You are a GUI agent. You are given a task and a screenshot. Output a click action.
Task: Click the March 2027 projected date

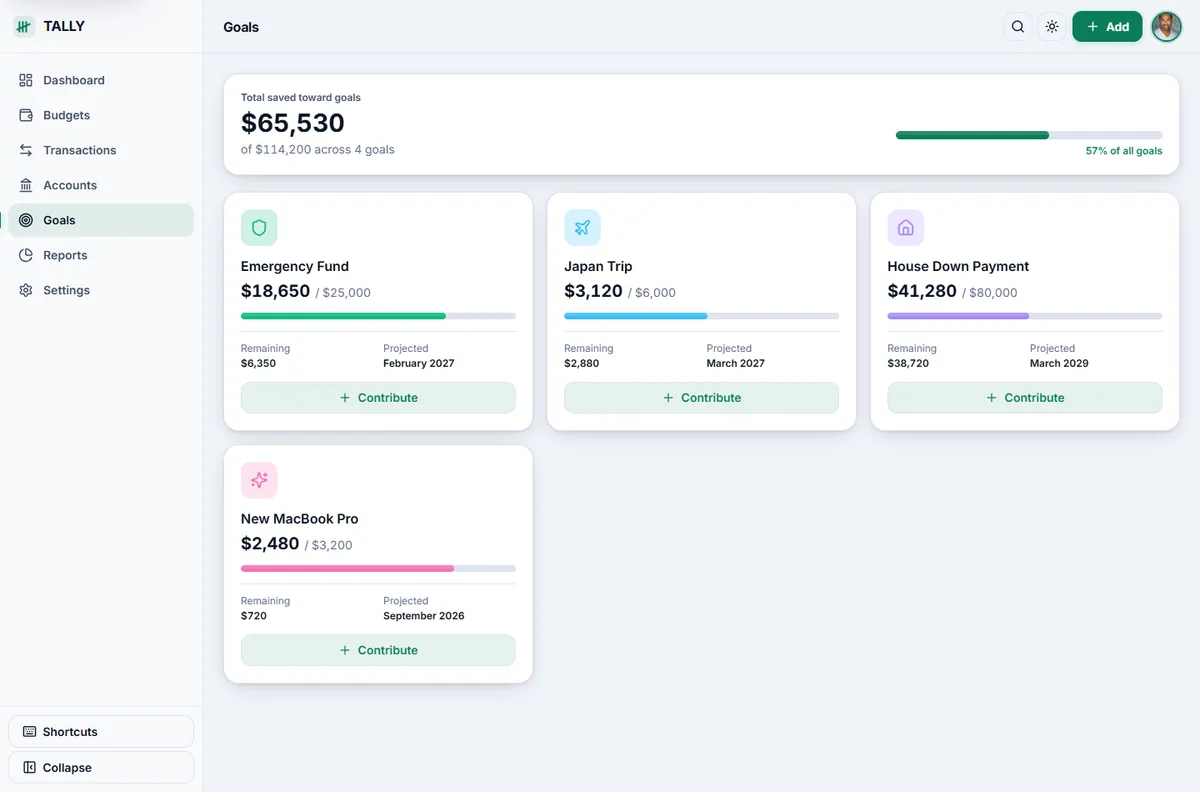tap(736, 363)
